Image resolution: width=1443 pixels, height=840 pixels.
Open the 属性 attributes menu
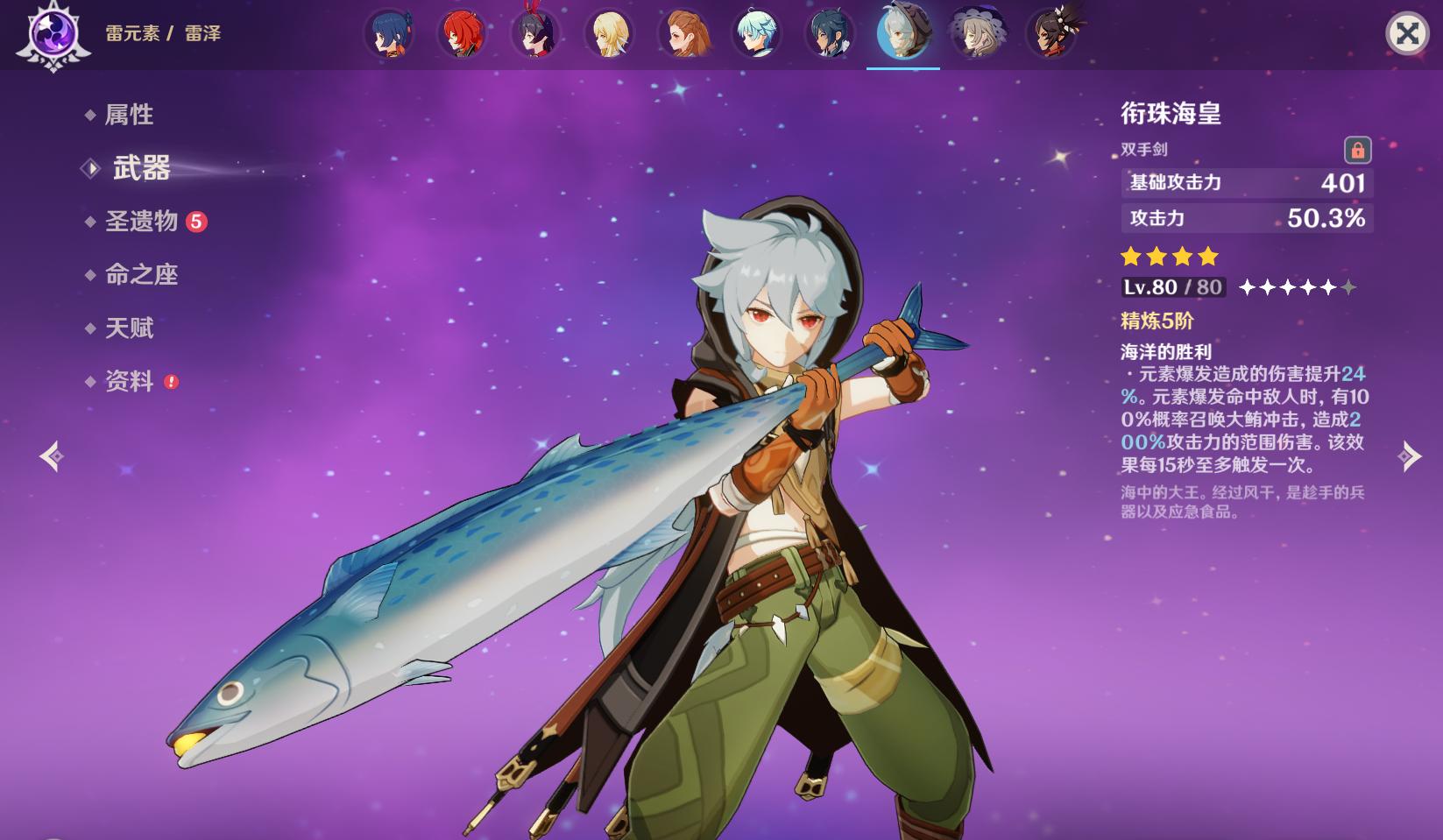(x=129, y=115)
